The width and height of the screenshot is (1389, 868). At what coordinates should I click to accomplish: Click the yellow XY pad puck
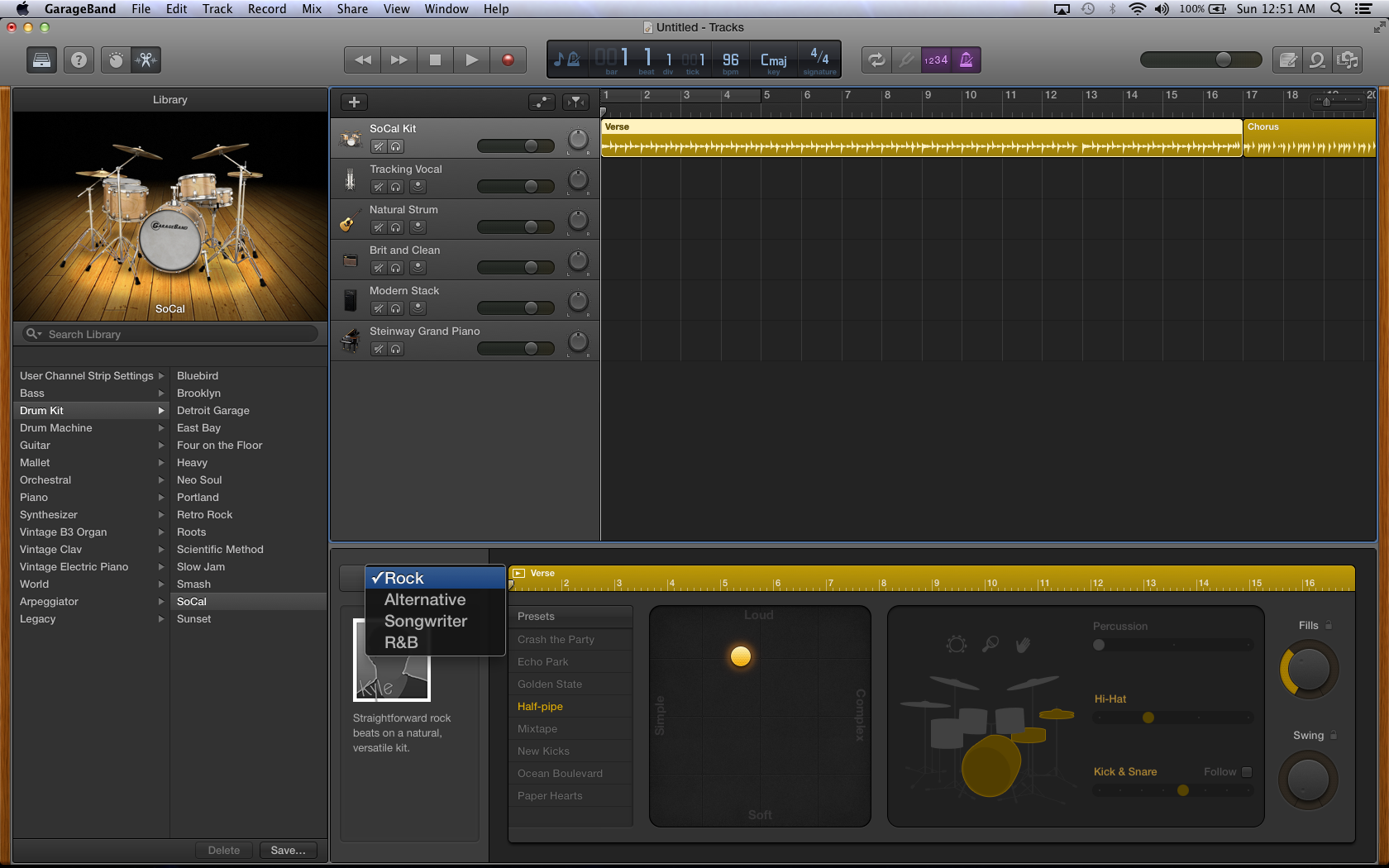741,656
